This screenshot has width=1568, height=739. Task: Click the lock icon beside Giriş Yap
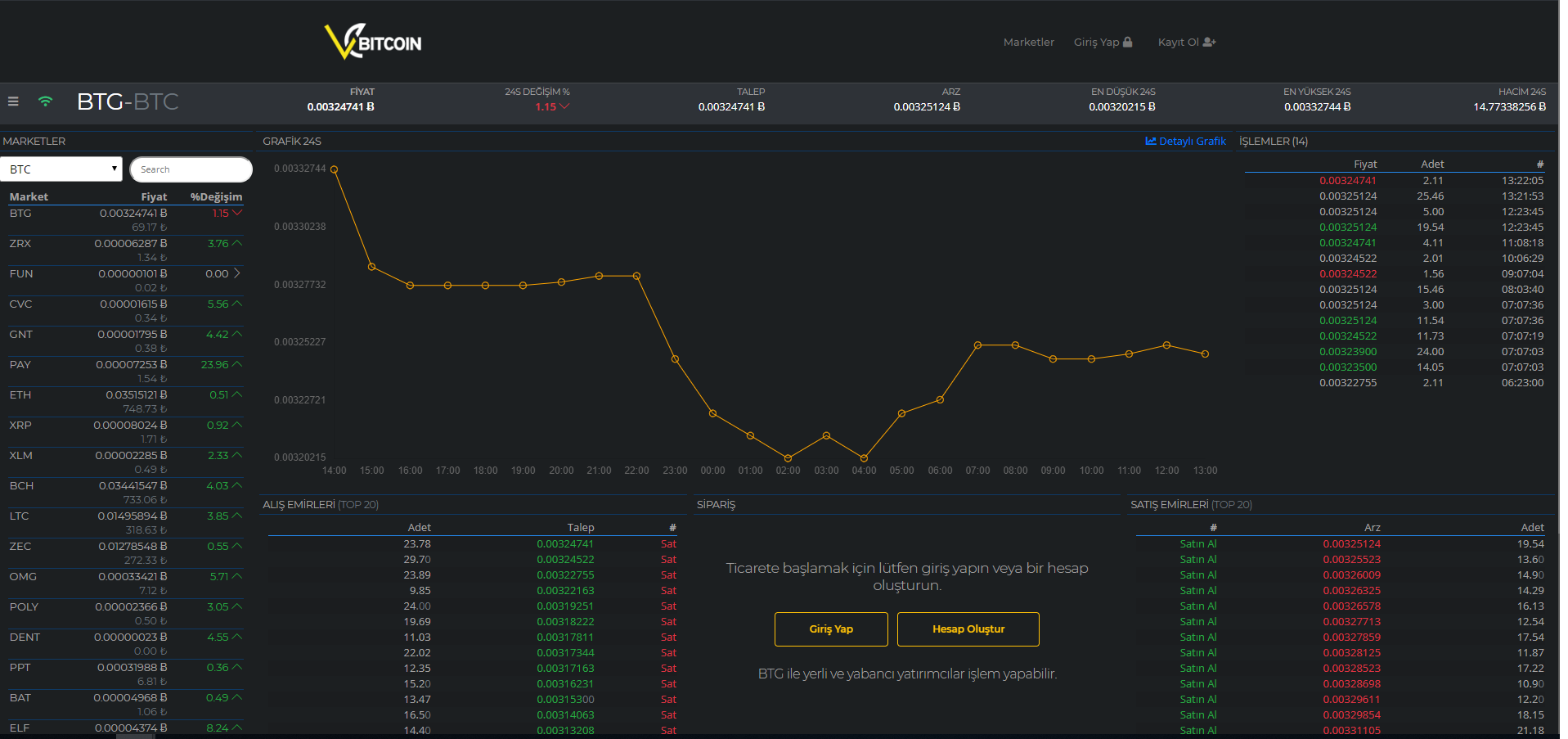(x=1128, y=42)
